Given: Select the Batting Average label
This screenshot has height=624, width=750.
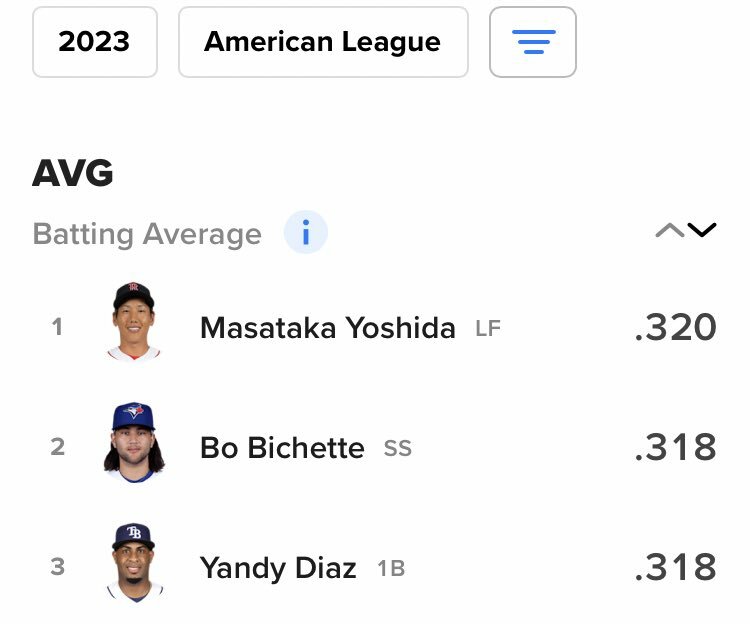Looking at the screenshot, I should [x=147, y=234].
